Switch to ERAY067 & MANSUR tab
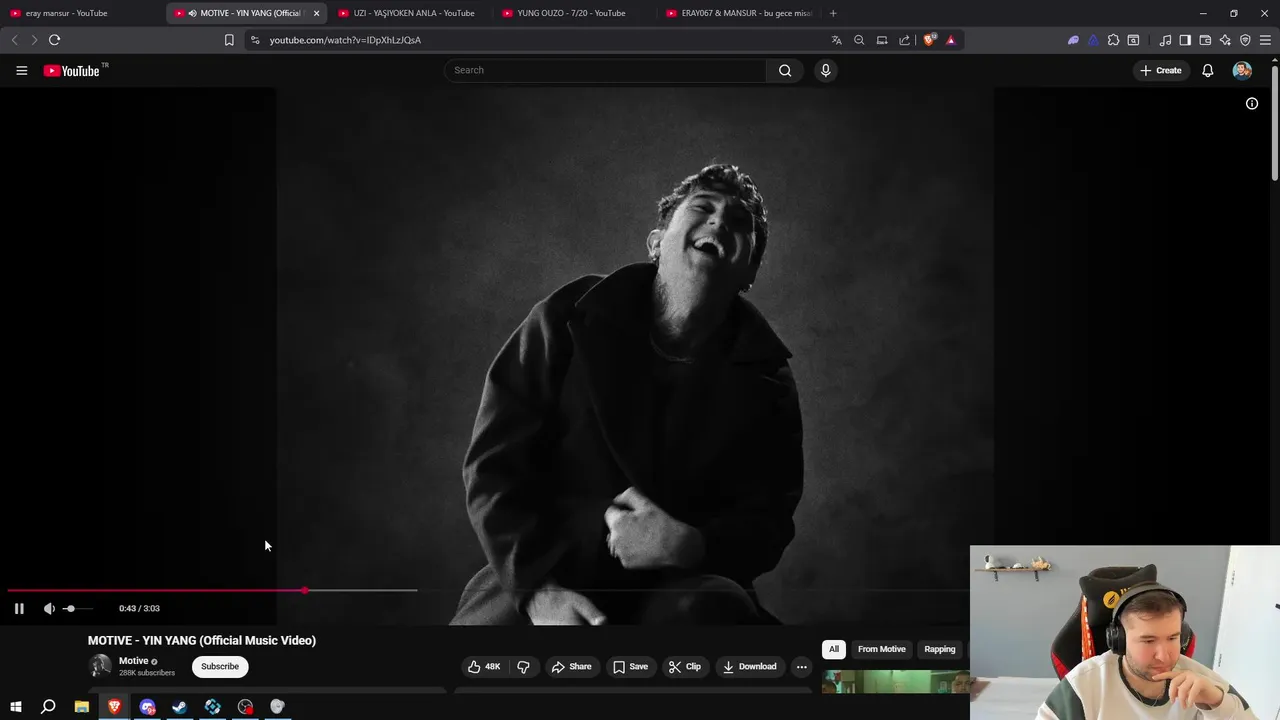Viewport: 1280px width, 720px height. [738, 13]
